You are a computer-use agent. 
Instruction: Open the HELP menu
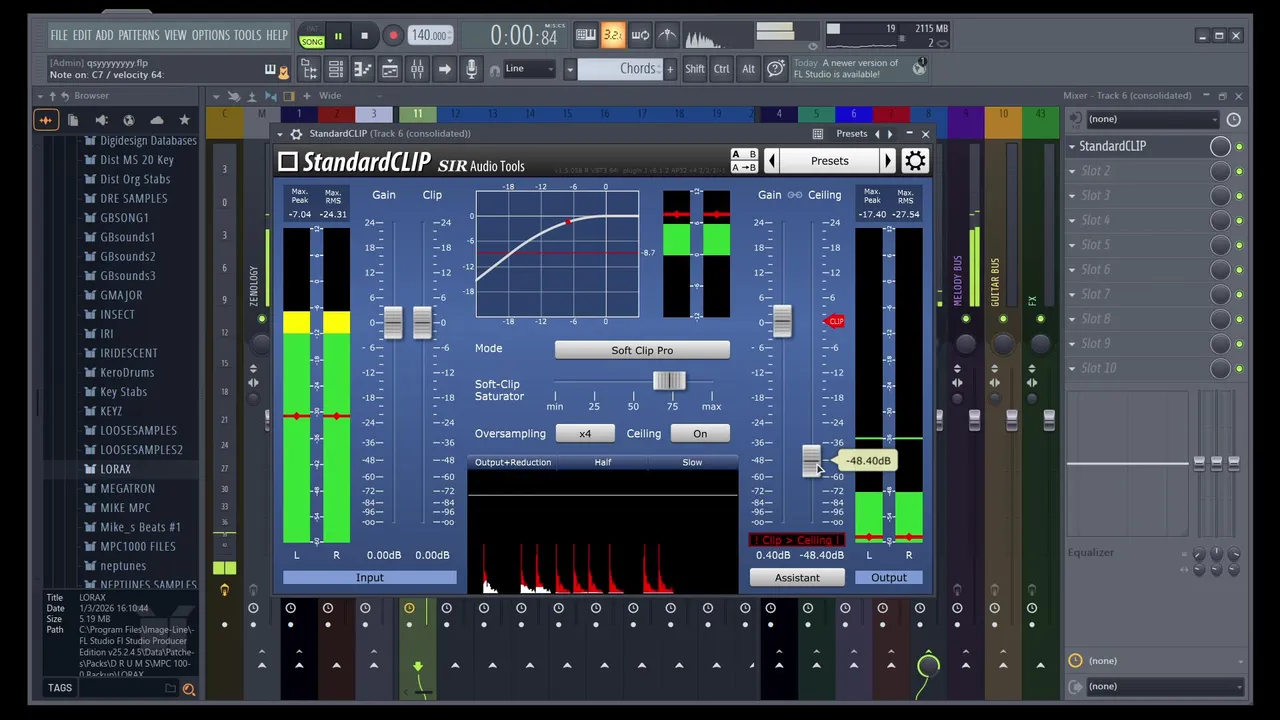(277, 35)
